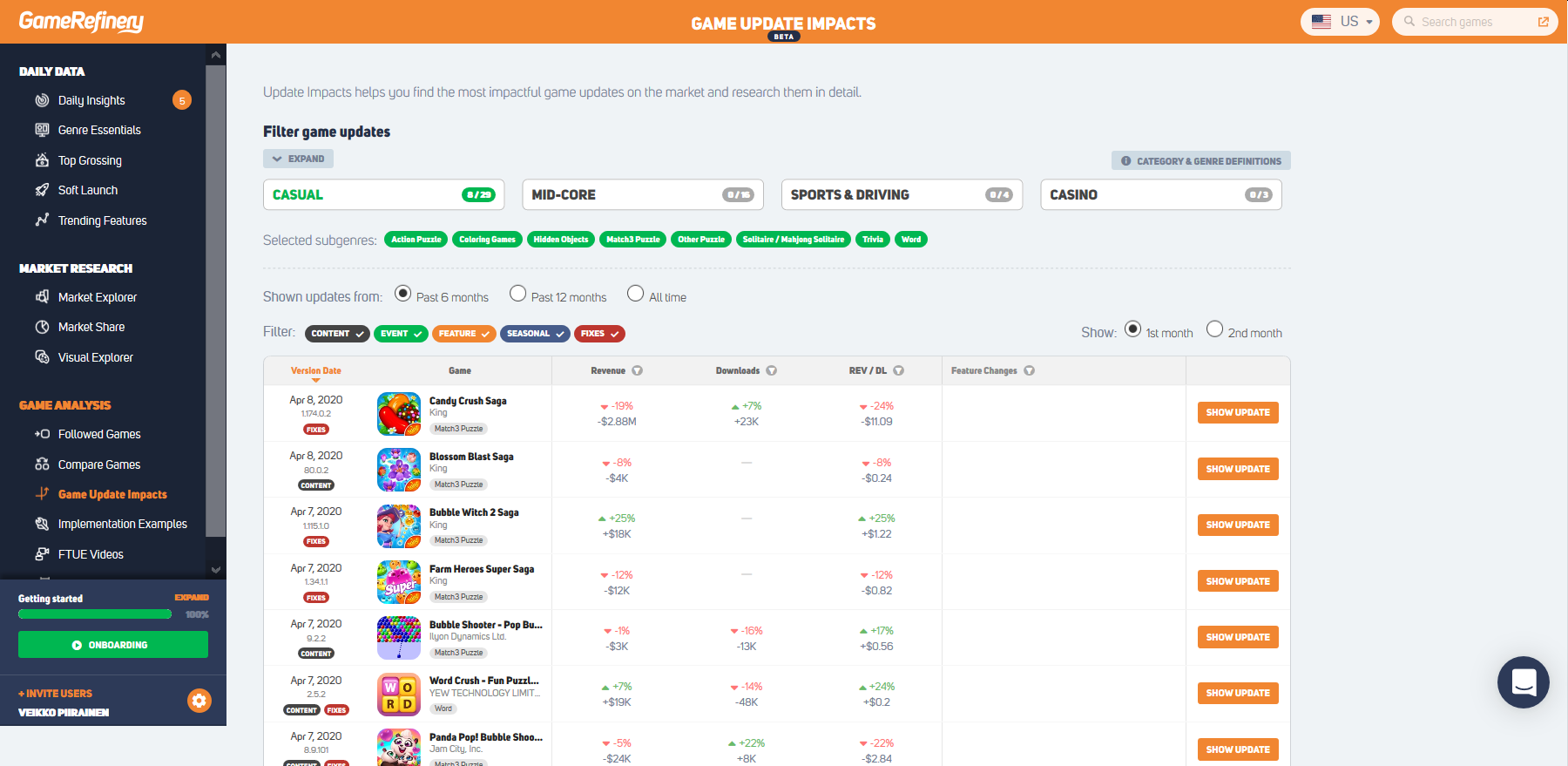Click the Downloads column info icon

click(772, 370)
